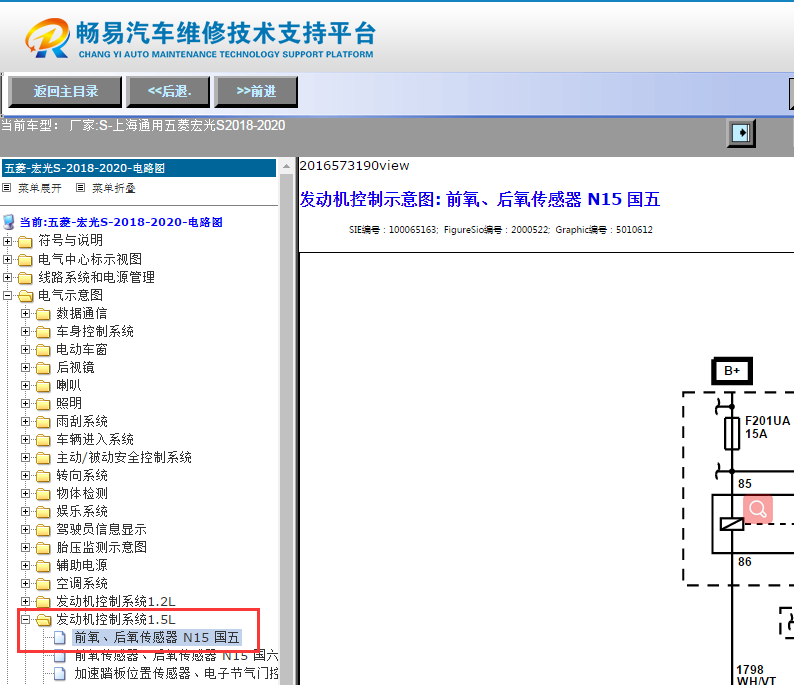
Task: Click the 辅助电源 folder icon
Action: [x=44, y=566]
